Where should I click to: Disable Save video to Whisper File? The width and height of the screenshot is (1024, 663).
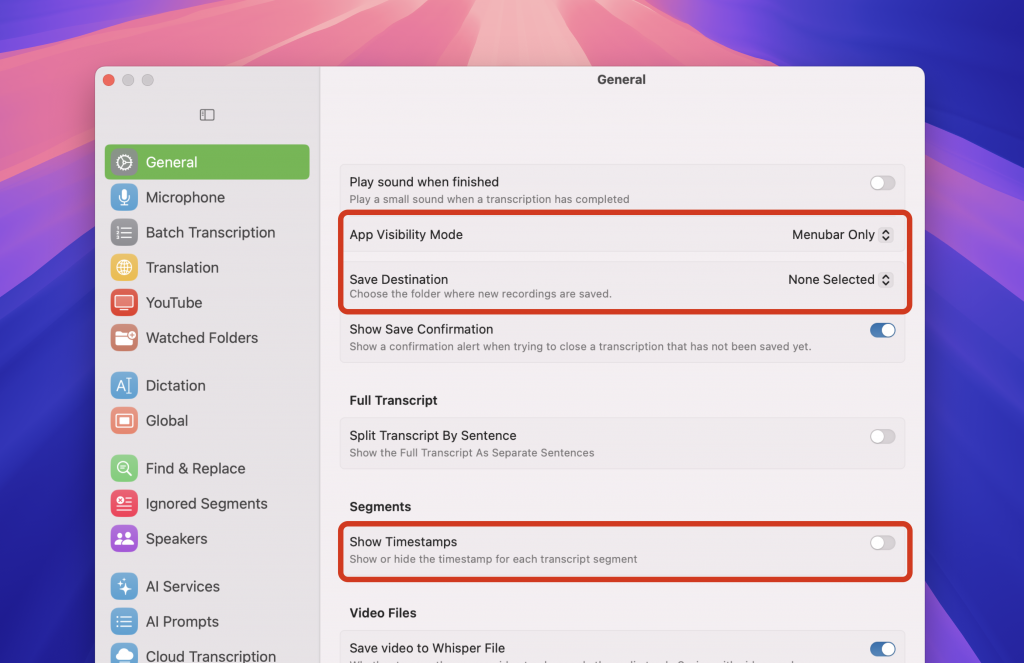[x=882, y=649]
